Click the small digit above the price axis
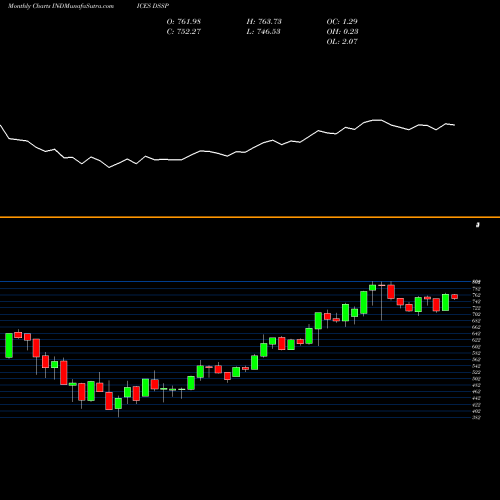 [x=478, y=225]
